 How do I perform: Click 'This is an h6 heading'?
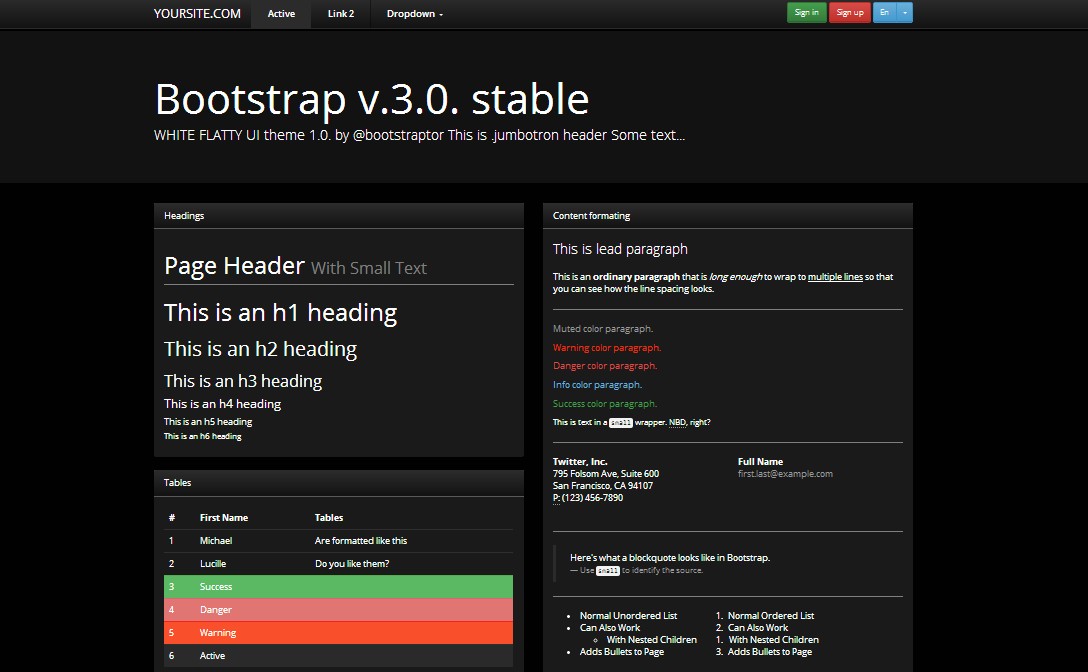203,436
